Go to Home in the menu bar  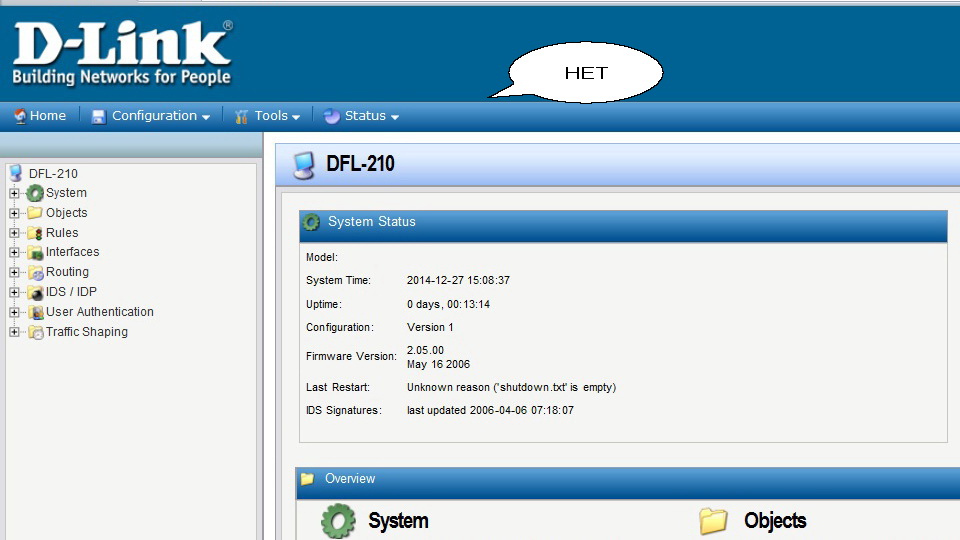(x=47, y=116)
